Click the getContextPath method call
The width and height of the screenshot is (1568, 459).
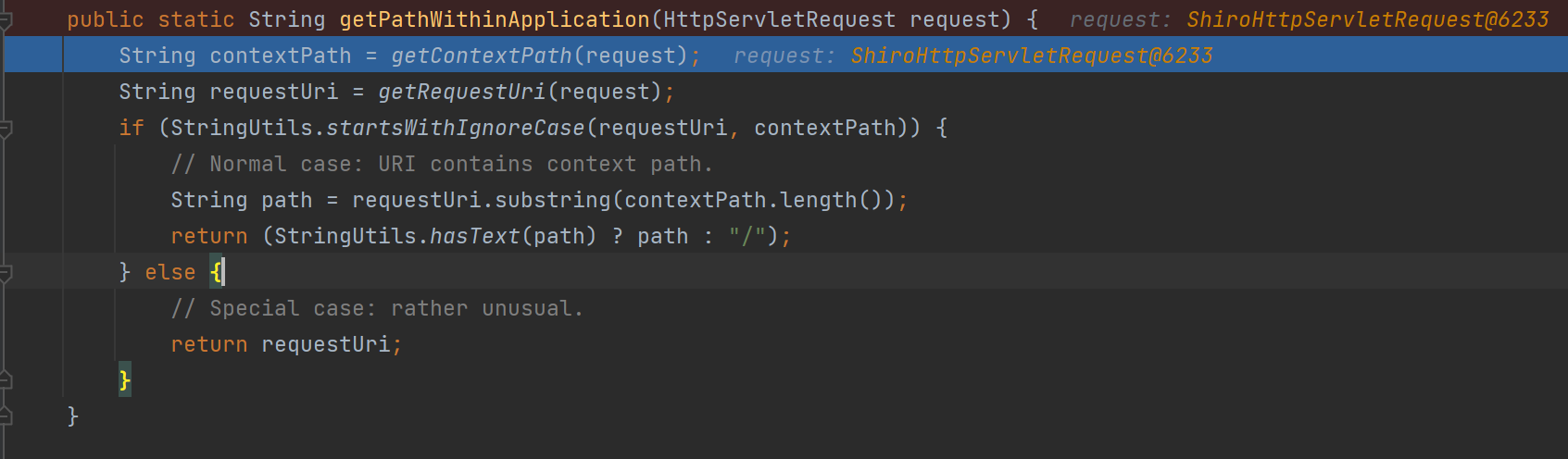481,56
